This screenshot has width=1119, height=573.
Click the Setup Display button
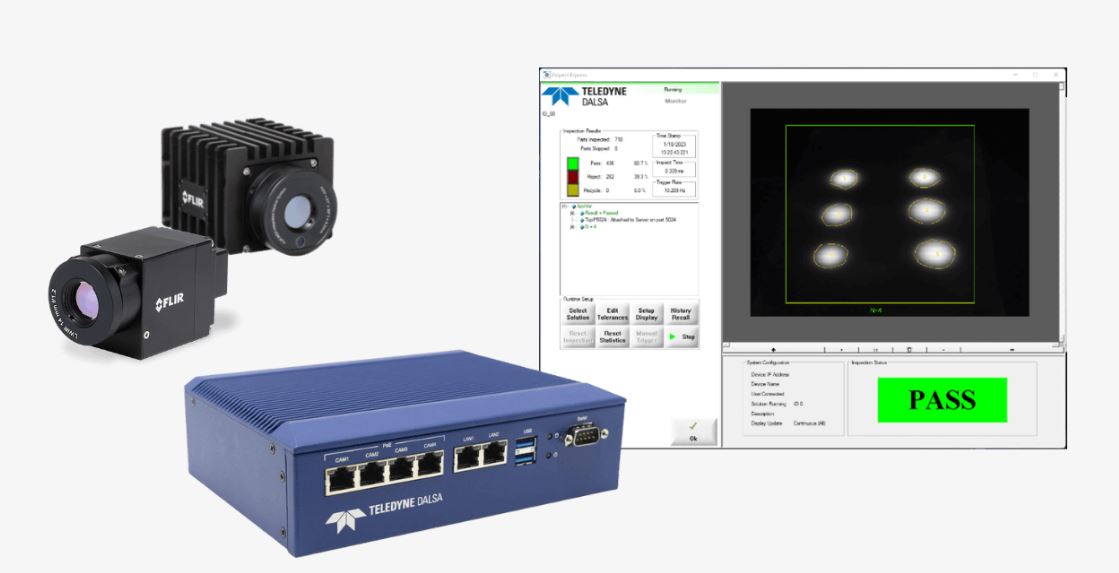click(647, 314)
